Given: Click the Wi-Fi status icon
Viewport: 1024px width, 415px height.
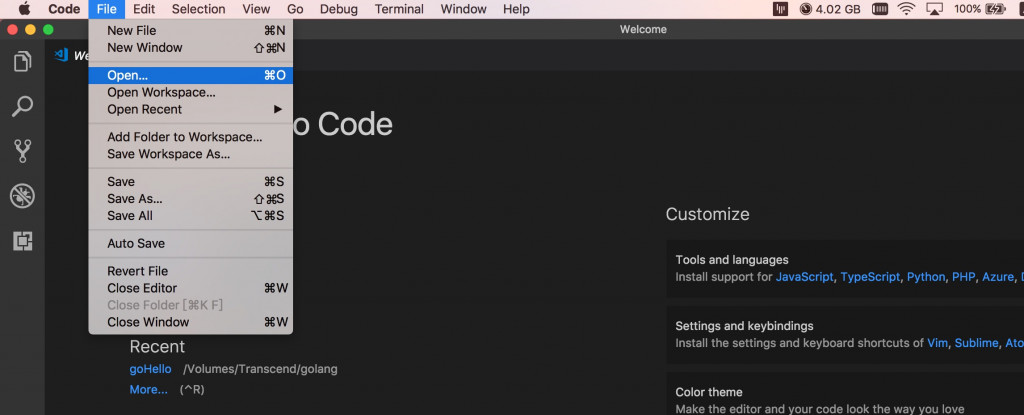Looking at the screenshot, I should tap(906, 9).
